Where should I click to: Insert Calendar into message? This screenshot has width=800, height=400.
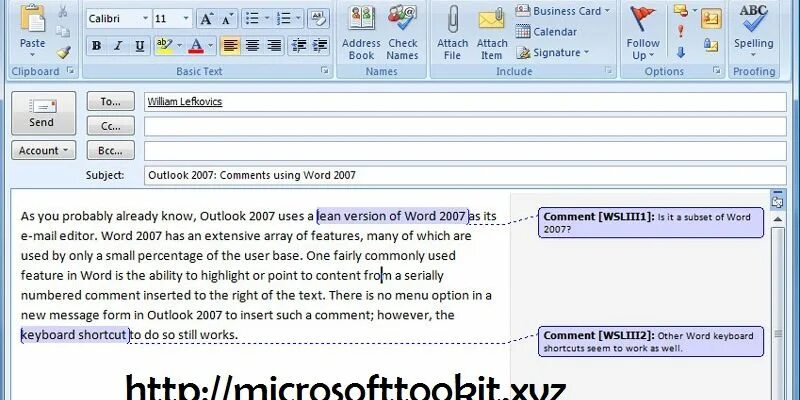546,32
